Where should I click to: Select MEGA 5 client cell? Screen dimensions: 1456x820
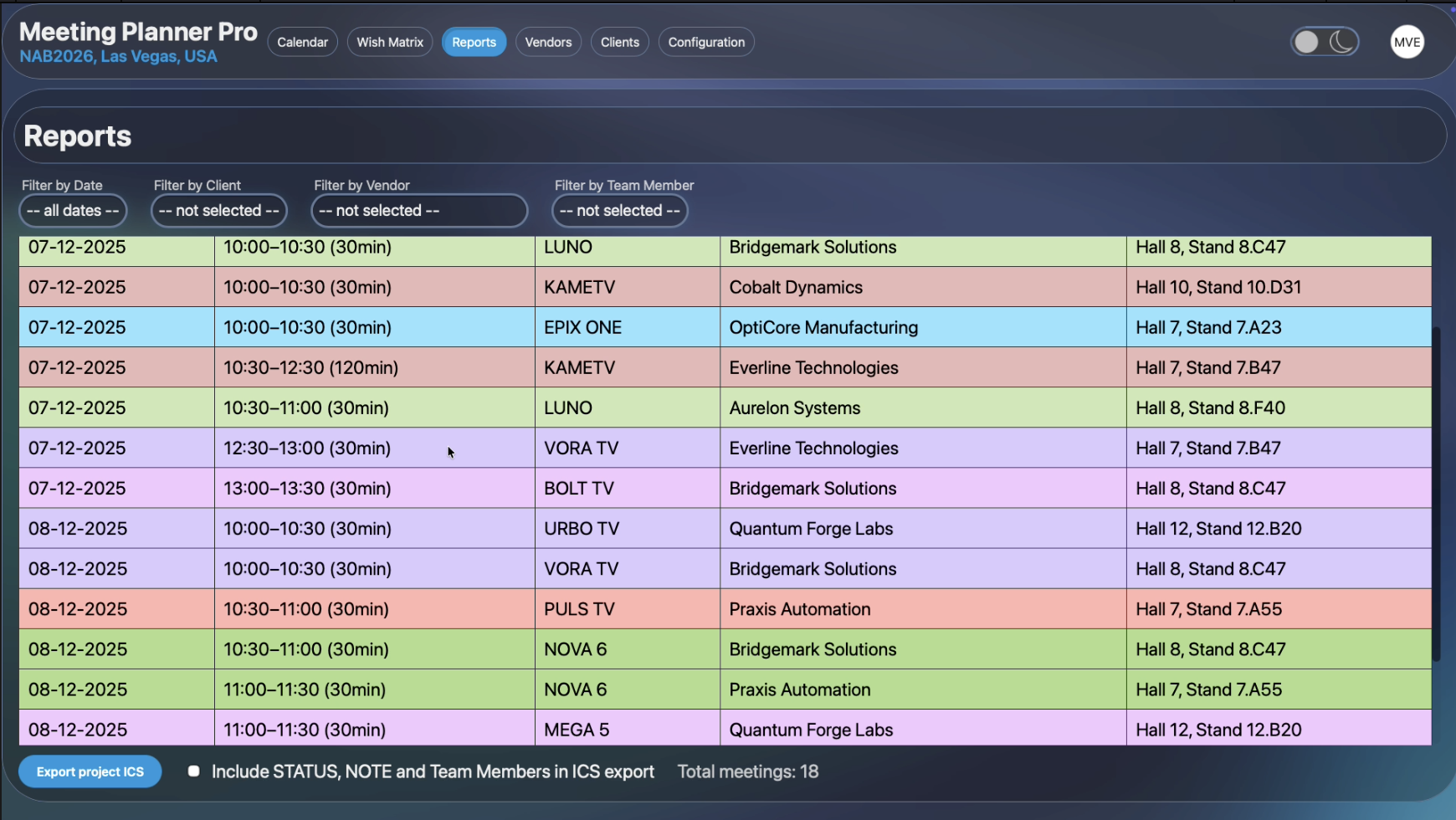[x=628, y=728]
